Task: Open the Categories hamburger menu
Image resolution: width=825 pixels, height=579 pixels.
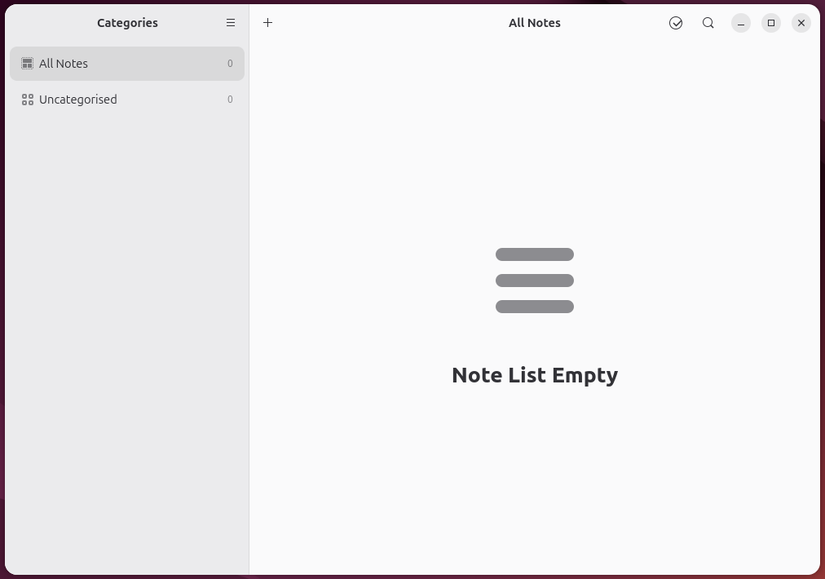Action: click(x=230, y=23)
